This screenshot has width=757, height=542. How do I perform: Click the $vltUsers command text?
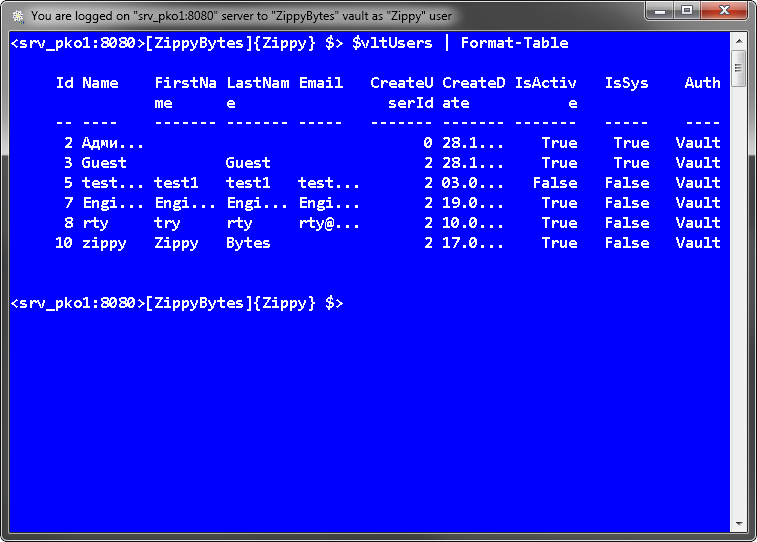point(392,43)
